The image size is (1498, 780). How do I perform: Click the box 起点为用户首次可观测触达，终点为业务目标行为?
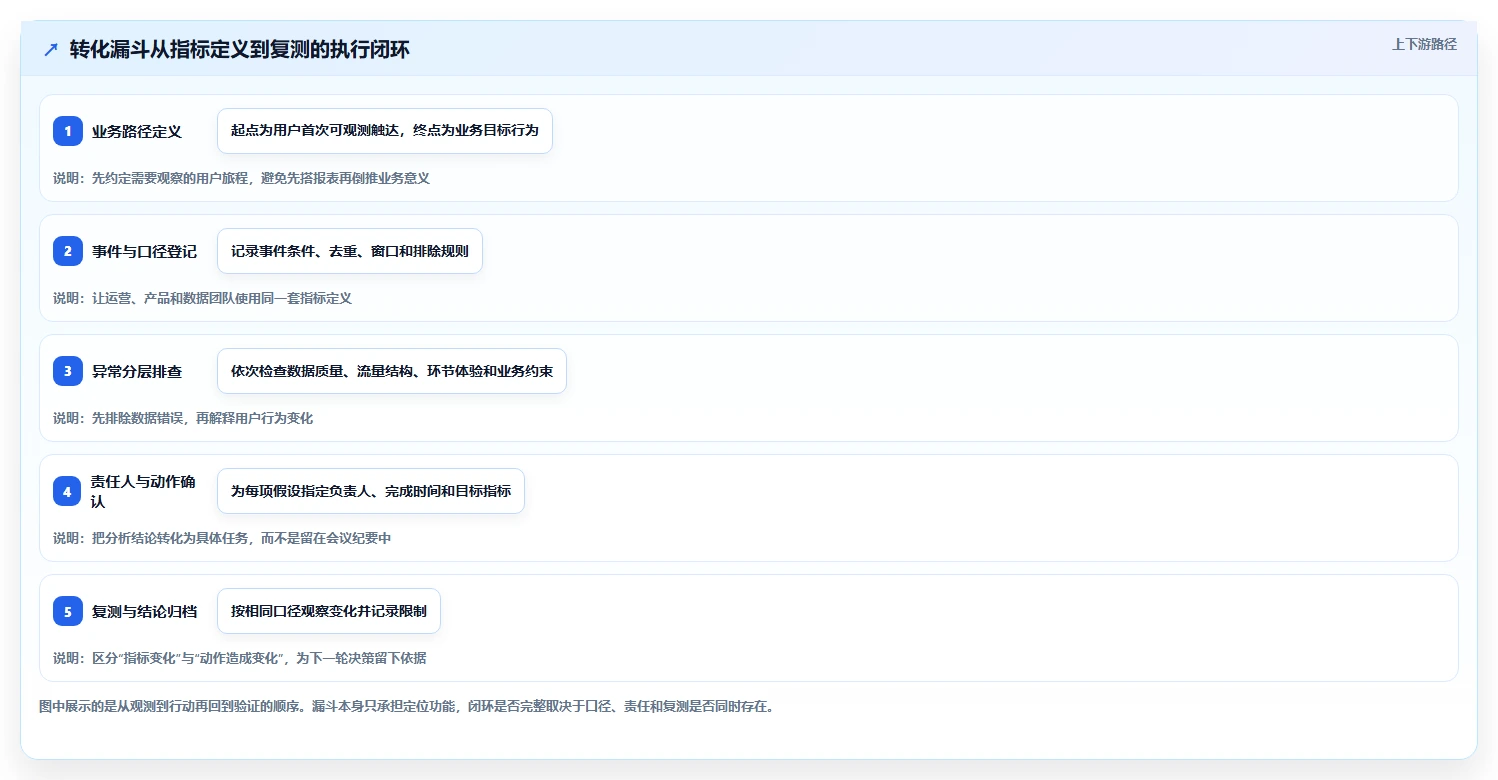385,131
